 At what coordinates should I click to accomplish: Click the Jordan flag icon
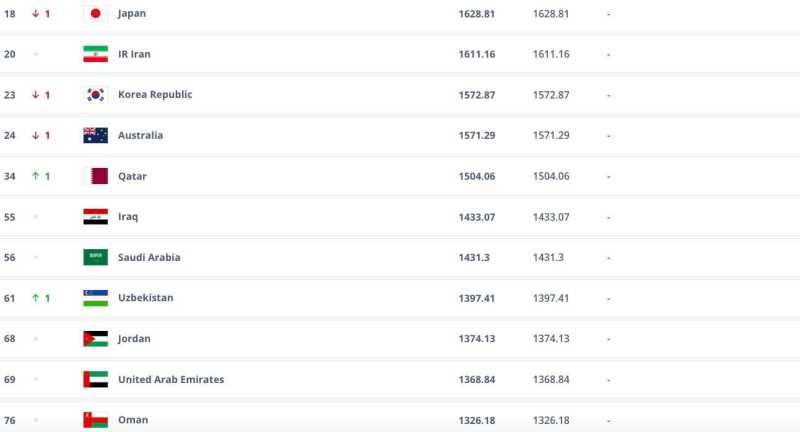pyautogui.click(x=95, y=338)
